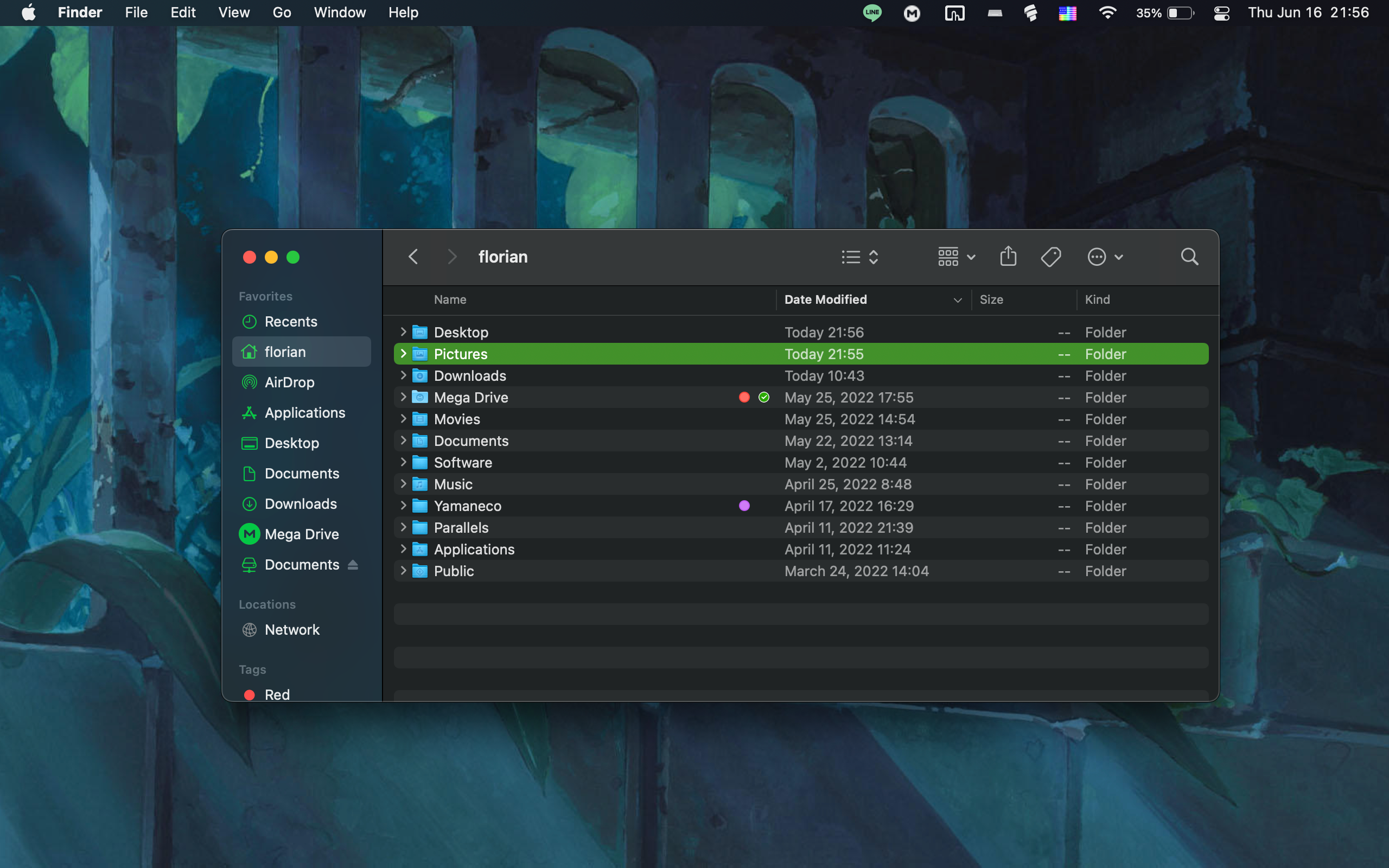Open the View menu
This screenshot has height=868, width=1389.
coord(234,12)
